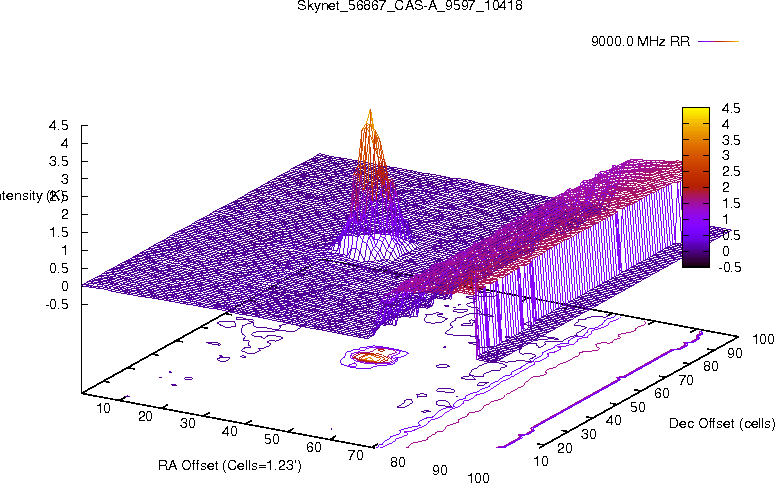Click the 3.5 tick on the intensity axis
The image size is (775, 483).
click(x=58, y=161)
